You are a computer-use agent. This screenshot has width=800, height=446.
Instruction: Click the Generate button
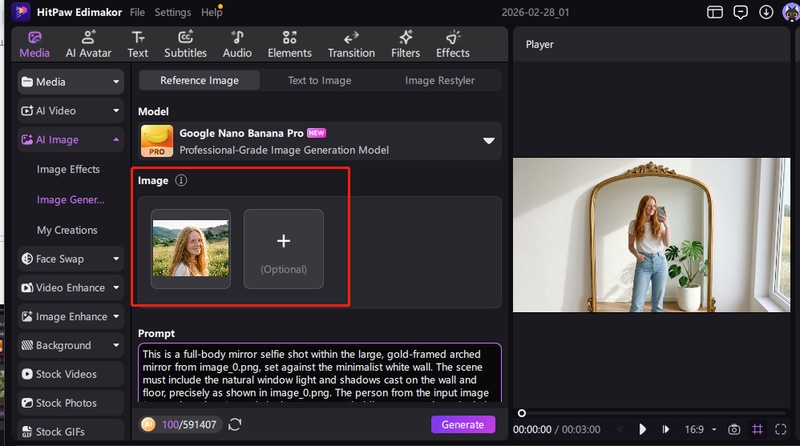coord(463,425)
